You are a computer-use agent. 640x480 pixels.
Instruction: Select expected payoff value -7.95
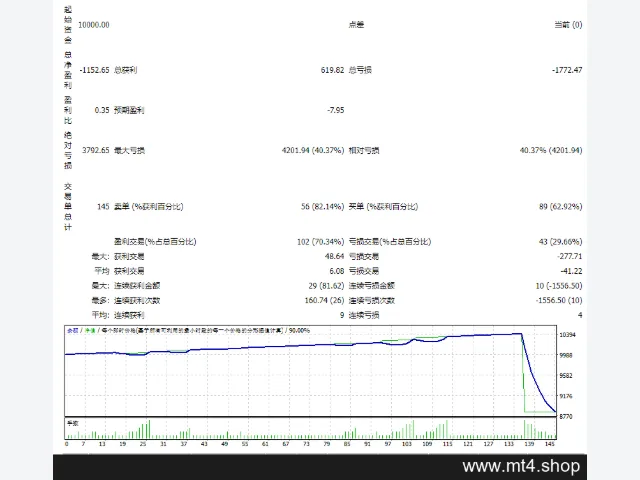click(x=336, y=110)
